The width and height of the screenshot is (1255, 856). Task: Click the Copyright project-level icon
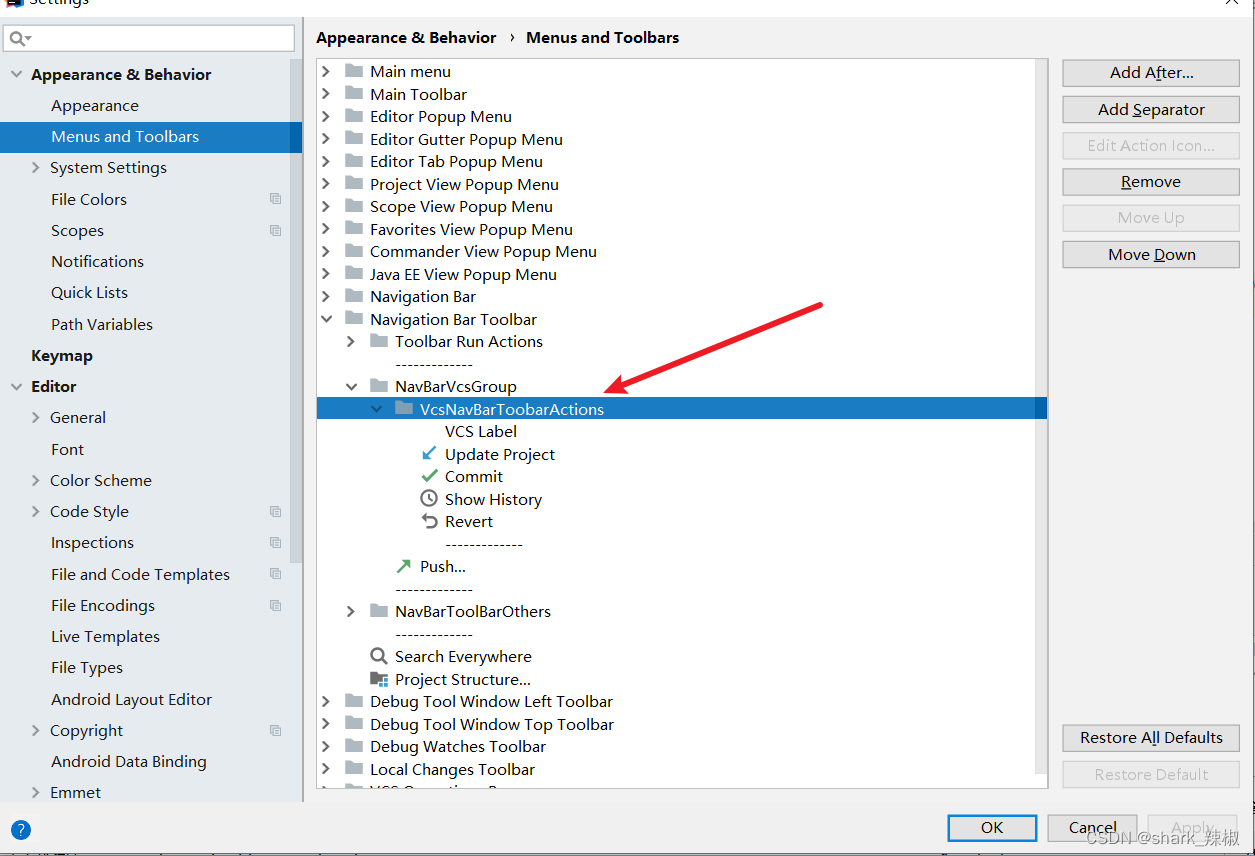coord(275,730)
